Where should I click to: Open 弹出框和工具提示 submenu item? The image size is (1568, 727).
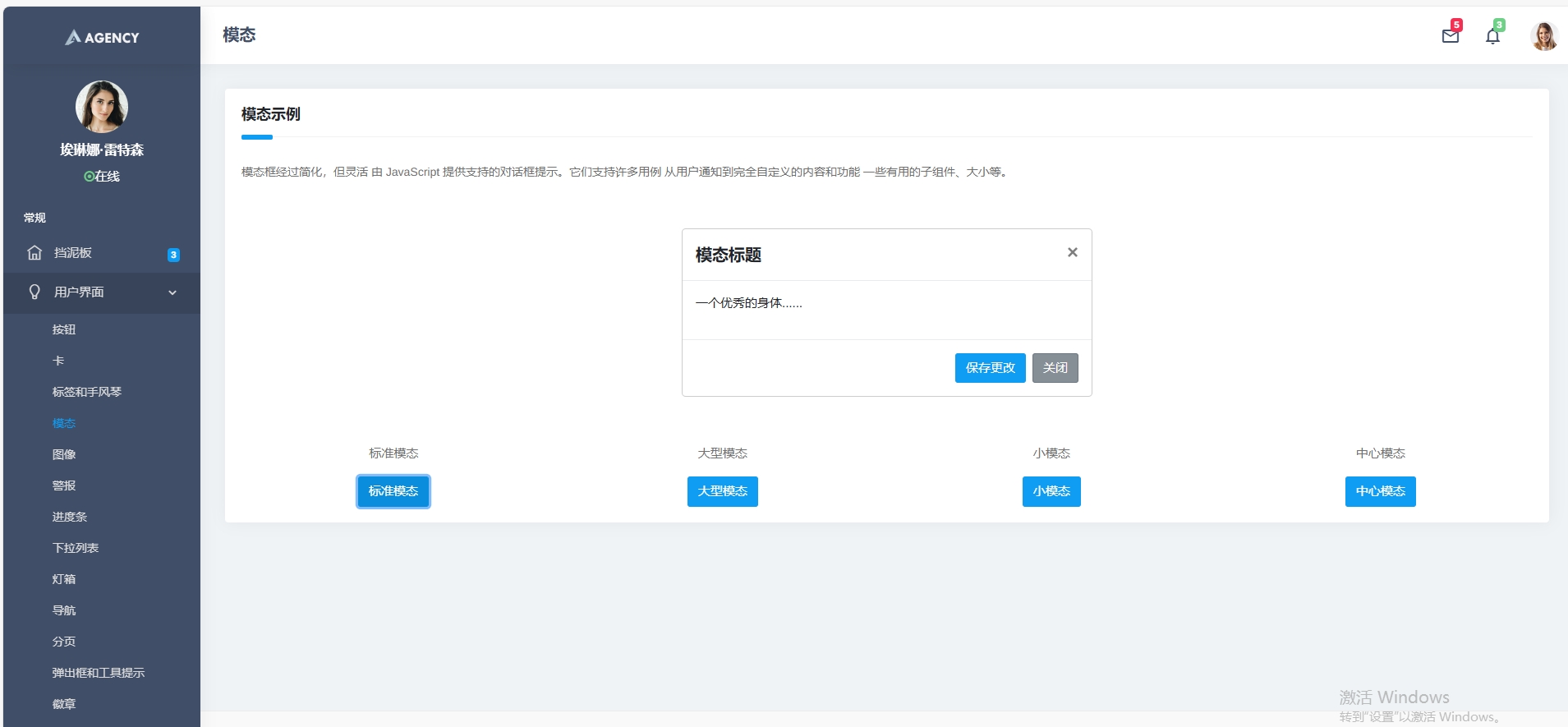coord(99,673)
